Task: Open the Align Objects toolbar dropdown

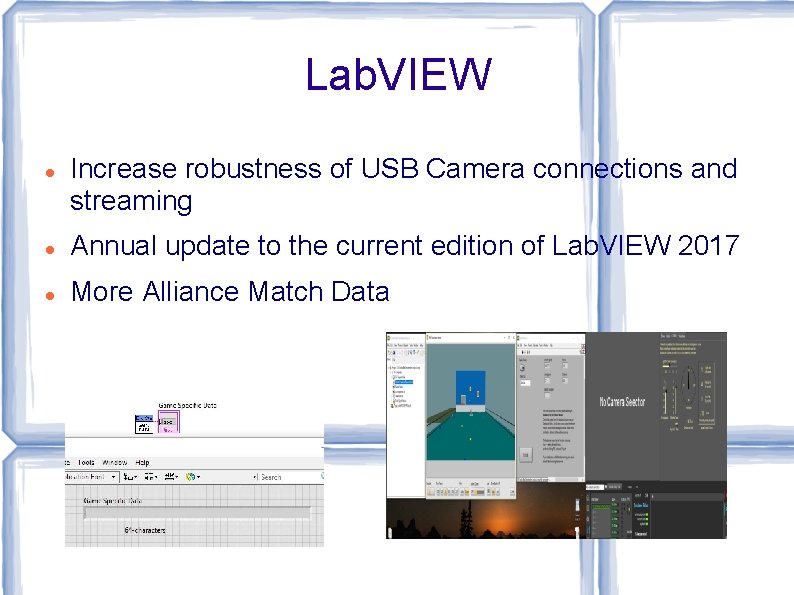Action: click(x=131, y=477)
